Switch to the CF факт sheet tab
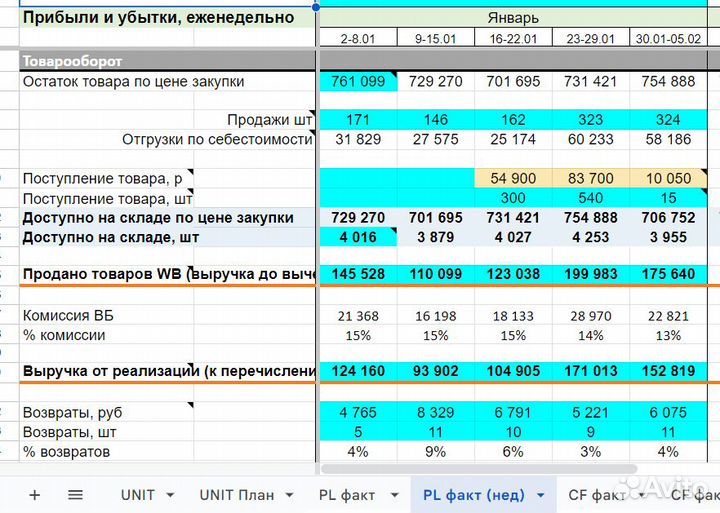The width and height of the screenshot is (720, 513). pos(597,495)
